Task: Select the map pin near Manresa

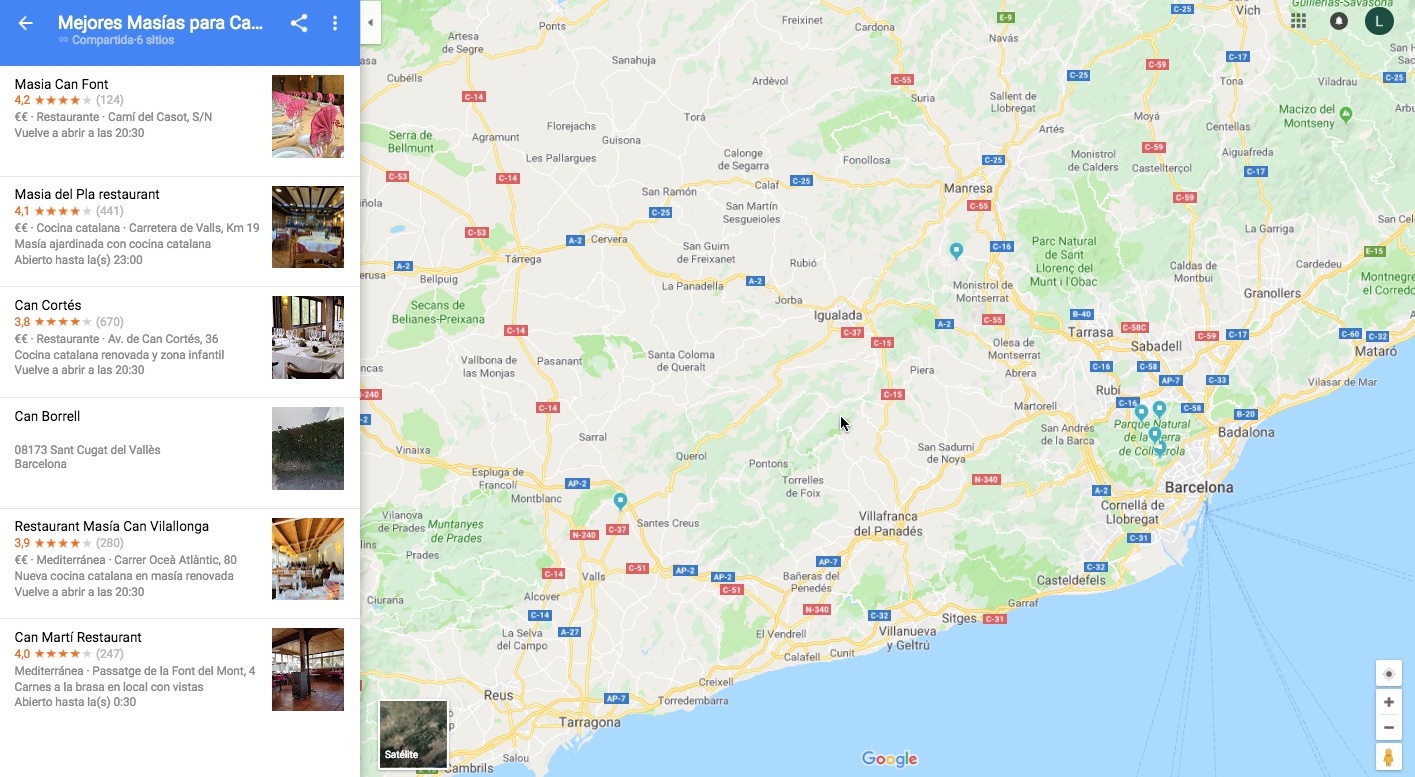Action: tap(956, 250)
